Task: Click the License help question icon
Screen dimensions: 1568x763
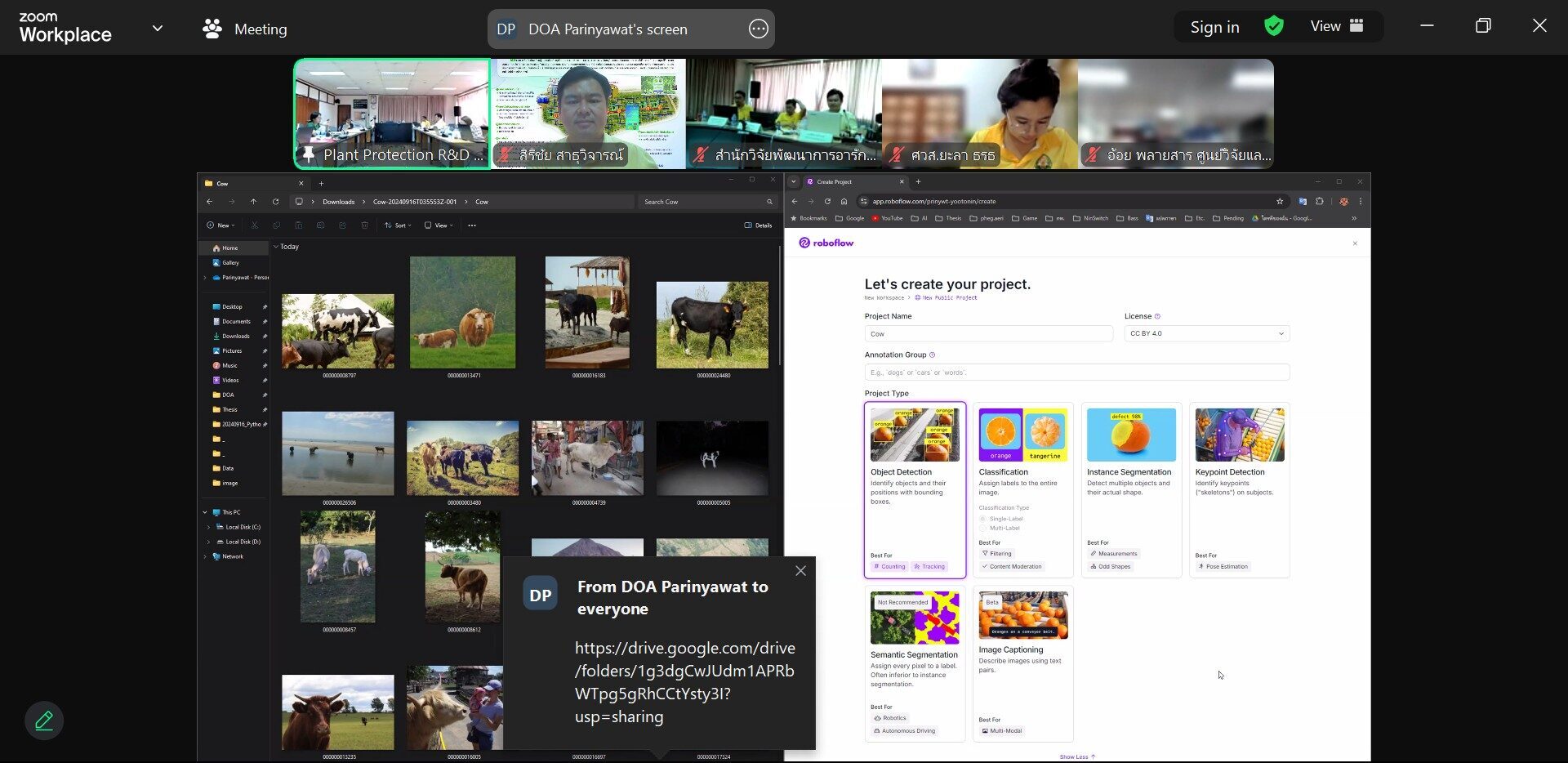Action: (1157, 316)
